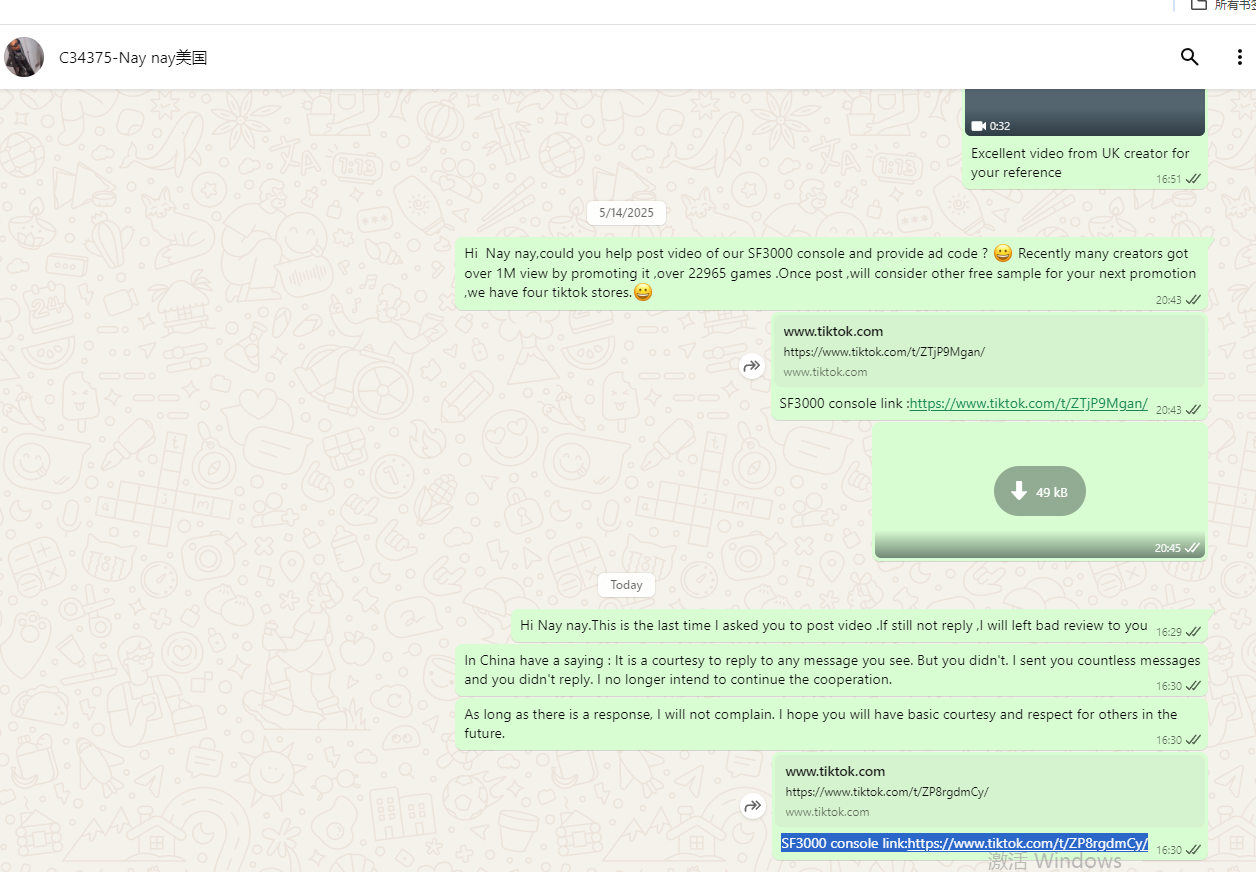Open the lower www.tiktok.com link preview card
The image size is (1256, 872).
[990, 791]
